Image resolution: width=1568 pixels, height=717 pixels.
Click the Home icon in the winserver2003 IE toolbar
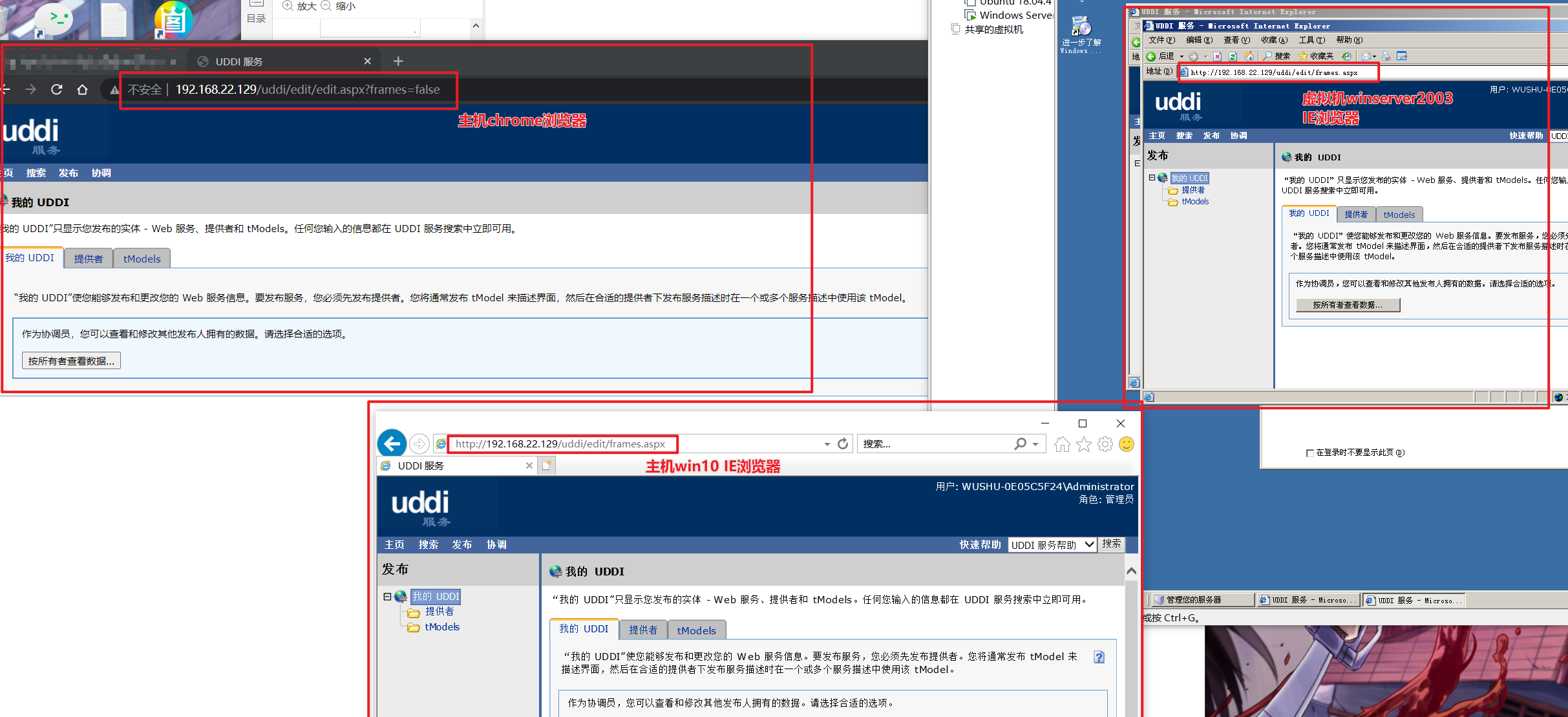pos(1249,56)
